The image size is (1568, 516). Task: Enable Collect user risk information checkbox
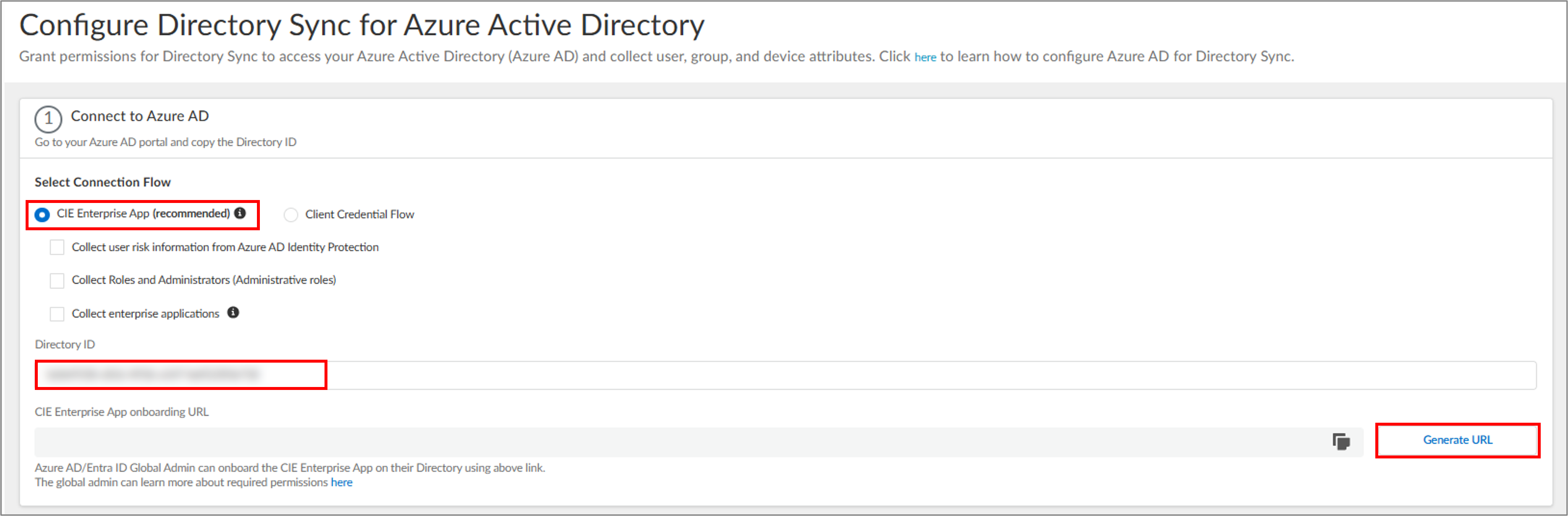(x=57, y=247)
